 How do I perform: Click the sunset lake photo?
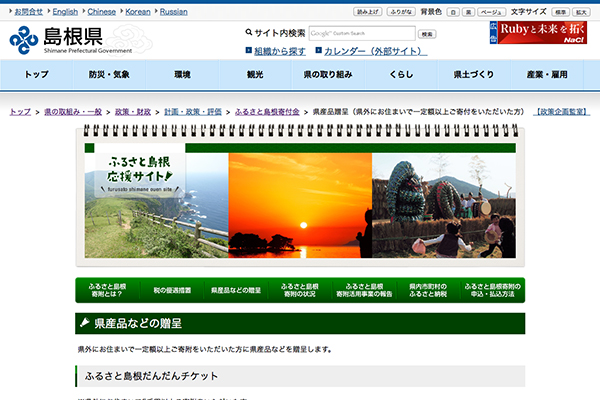[x=300, y=206]
